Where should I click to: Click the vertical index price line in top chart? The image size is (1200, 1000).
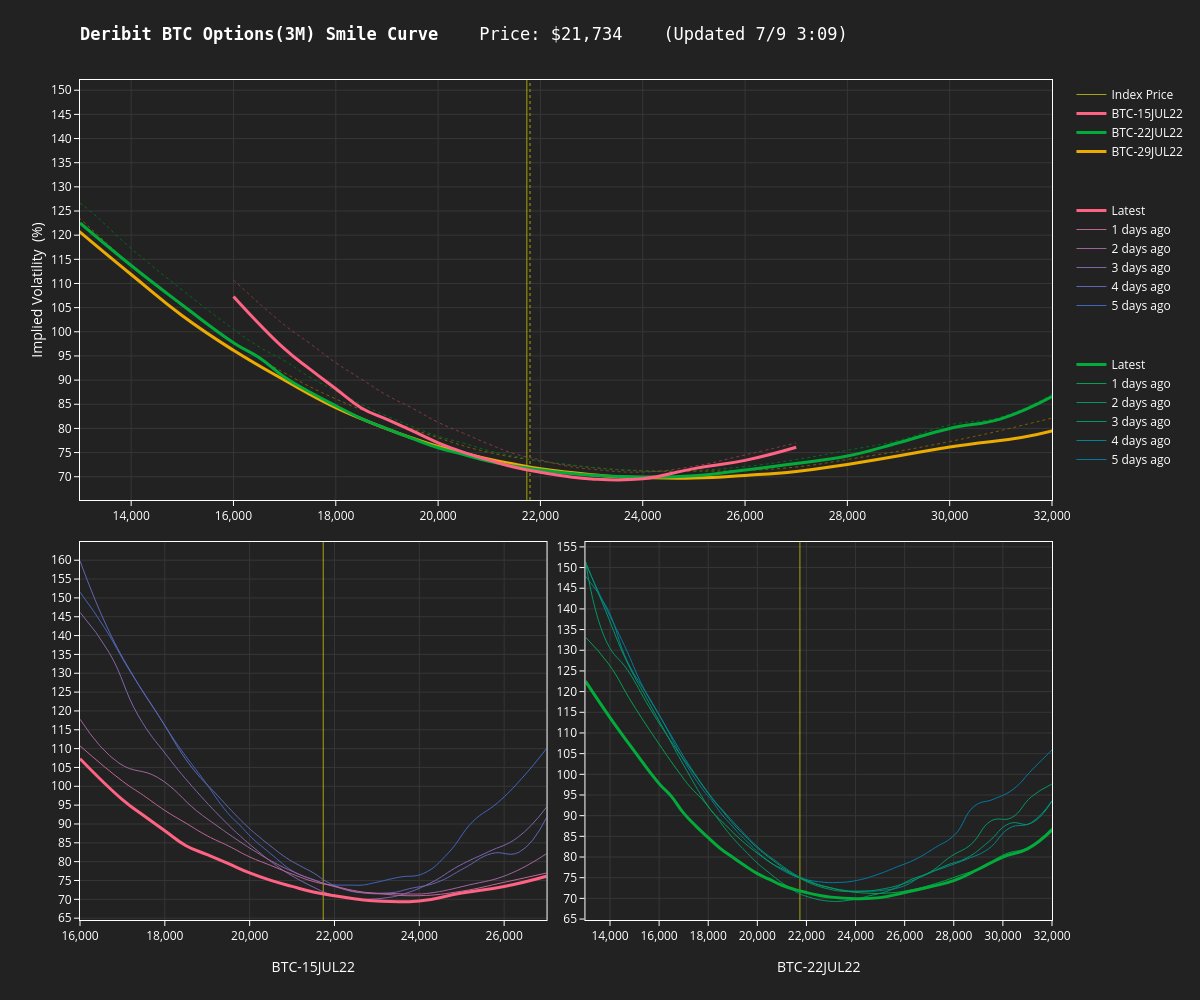click(x=527, y=290)
